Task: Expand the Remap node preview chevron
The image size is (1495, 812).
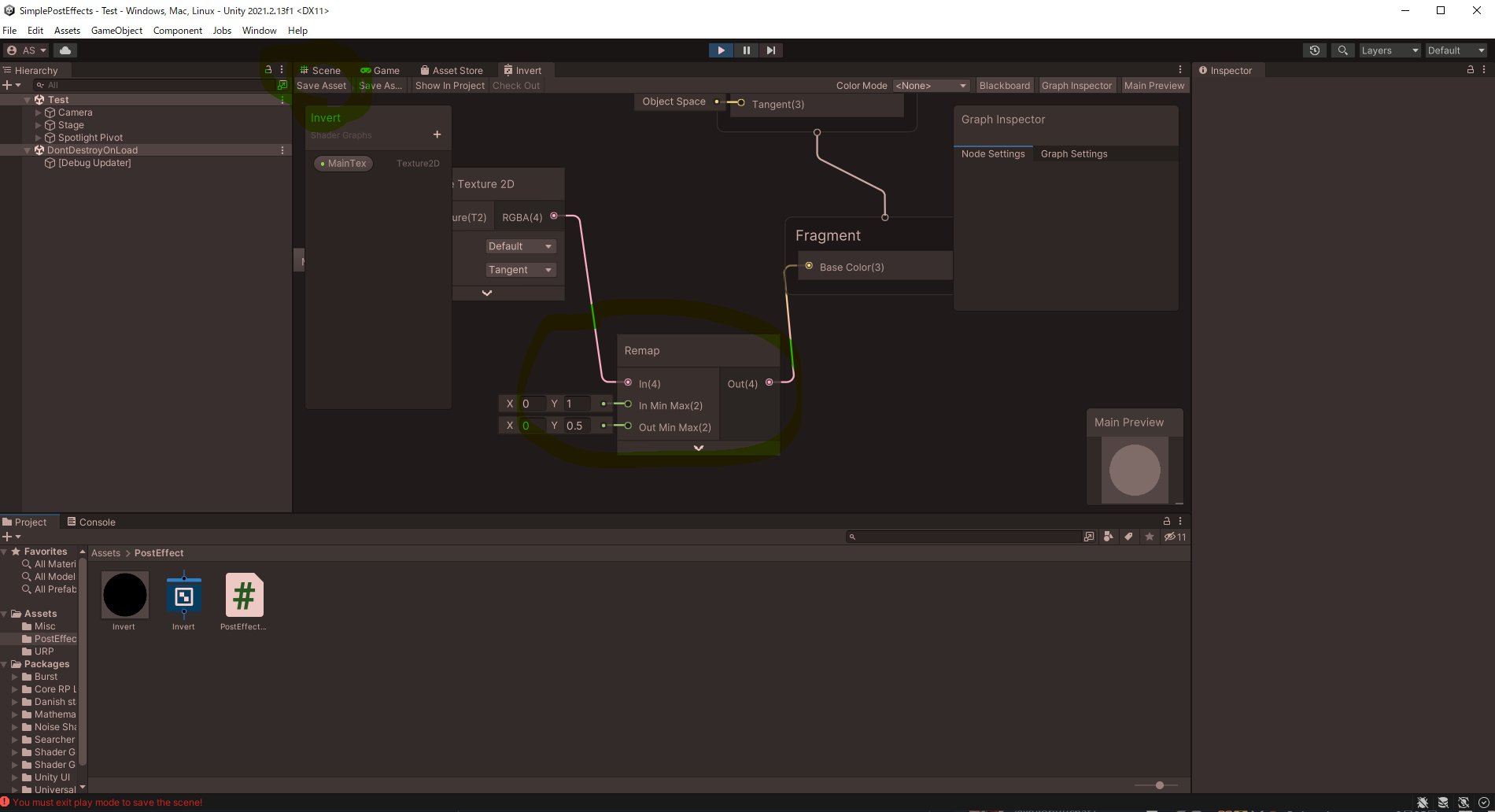Action: coord(698,448)
